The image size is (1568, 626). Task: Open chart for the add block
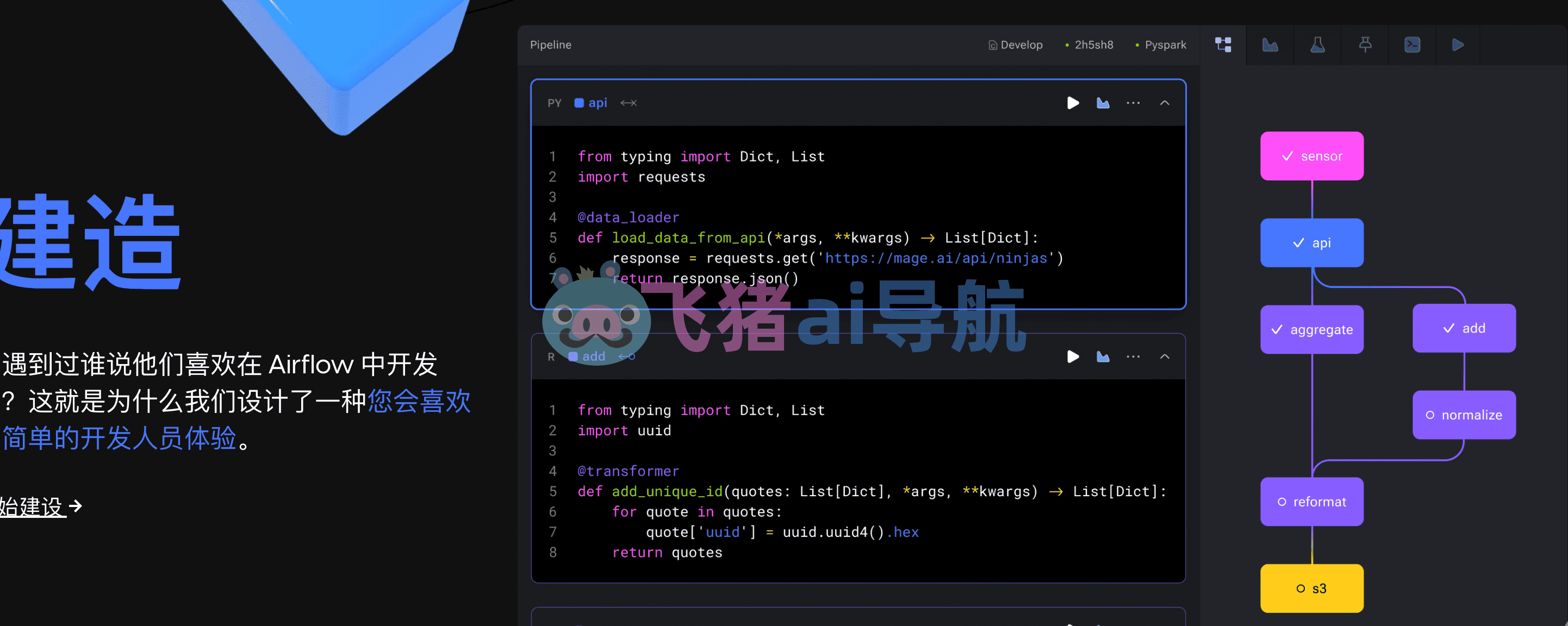pos(1103,356)
